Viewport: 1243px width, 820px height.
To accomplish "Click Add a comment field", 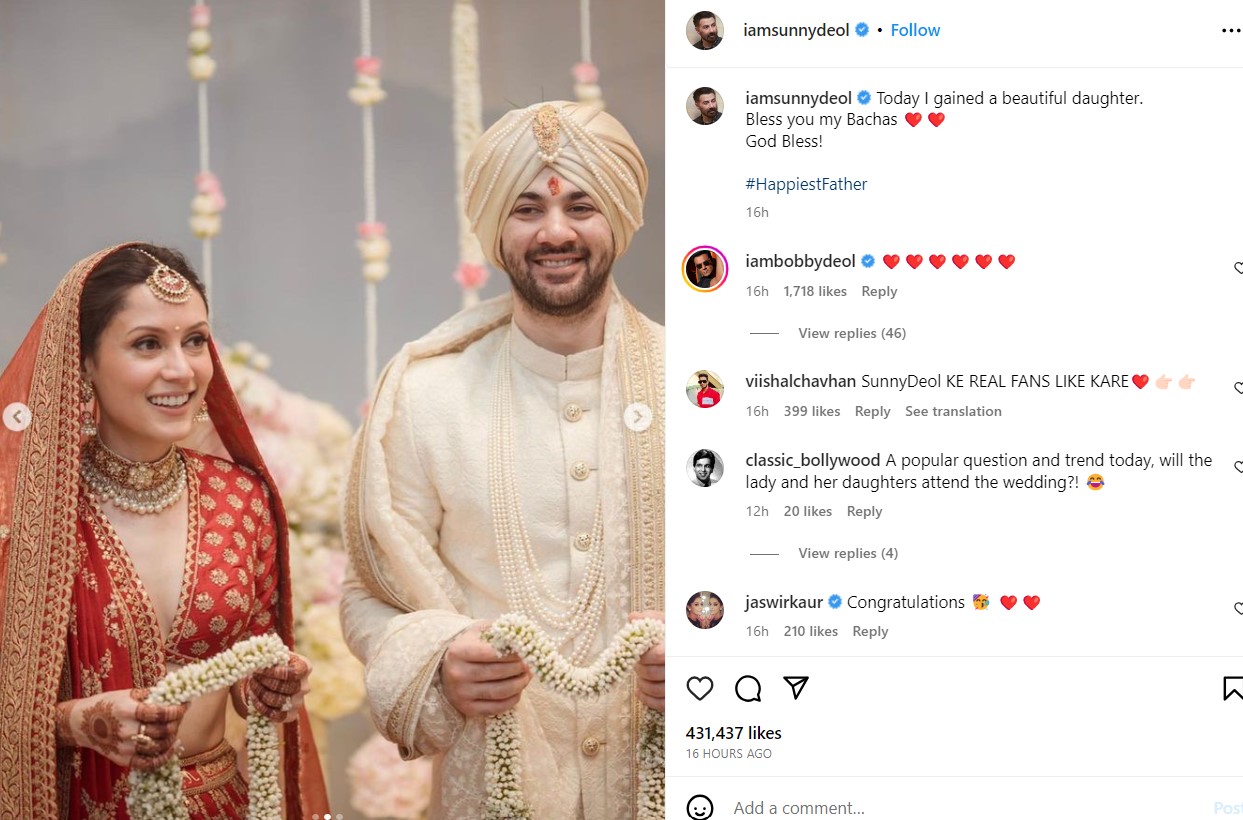I will [x=960, y=808].
